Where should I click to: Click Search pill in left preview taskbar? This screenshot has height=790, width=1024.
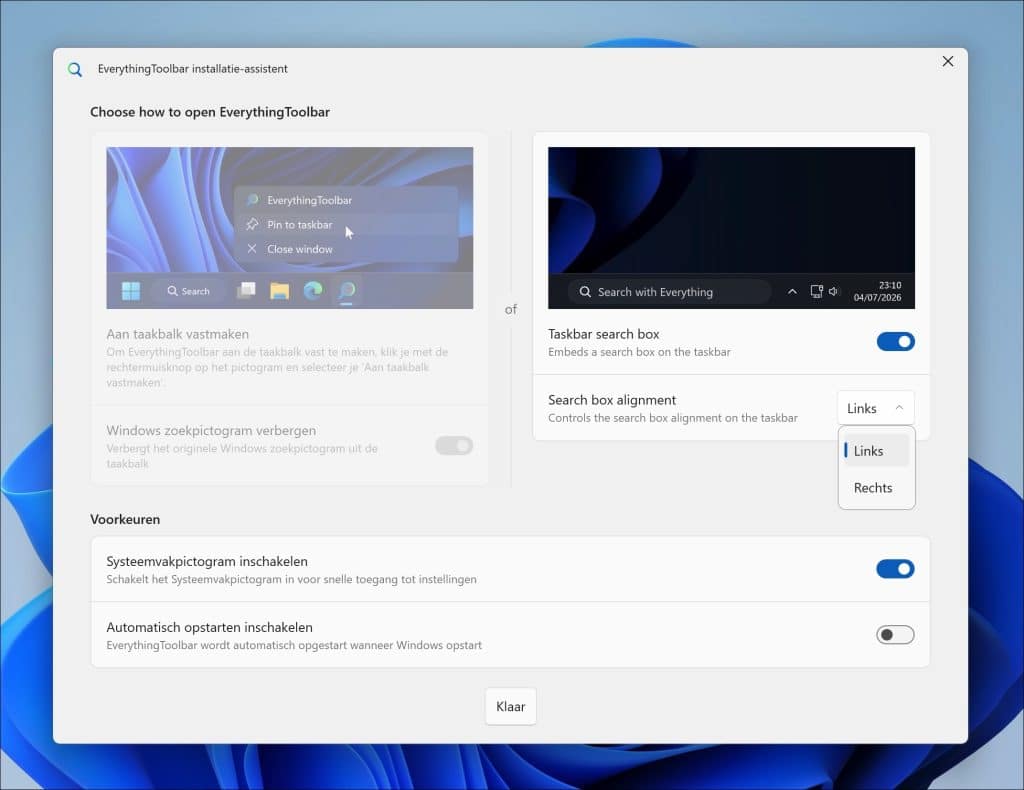click(188, 291)
